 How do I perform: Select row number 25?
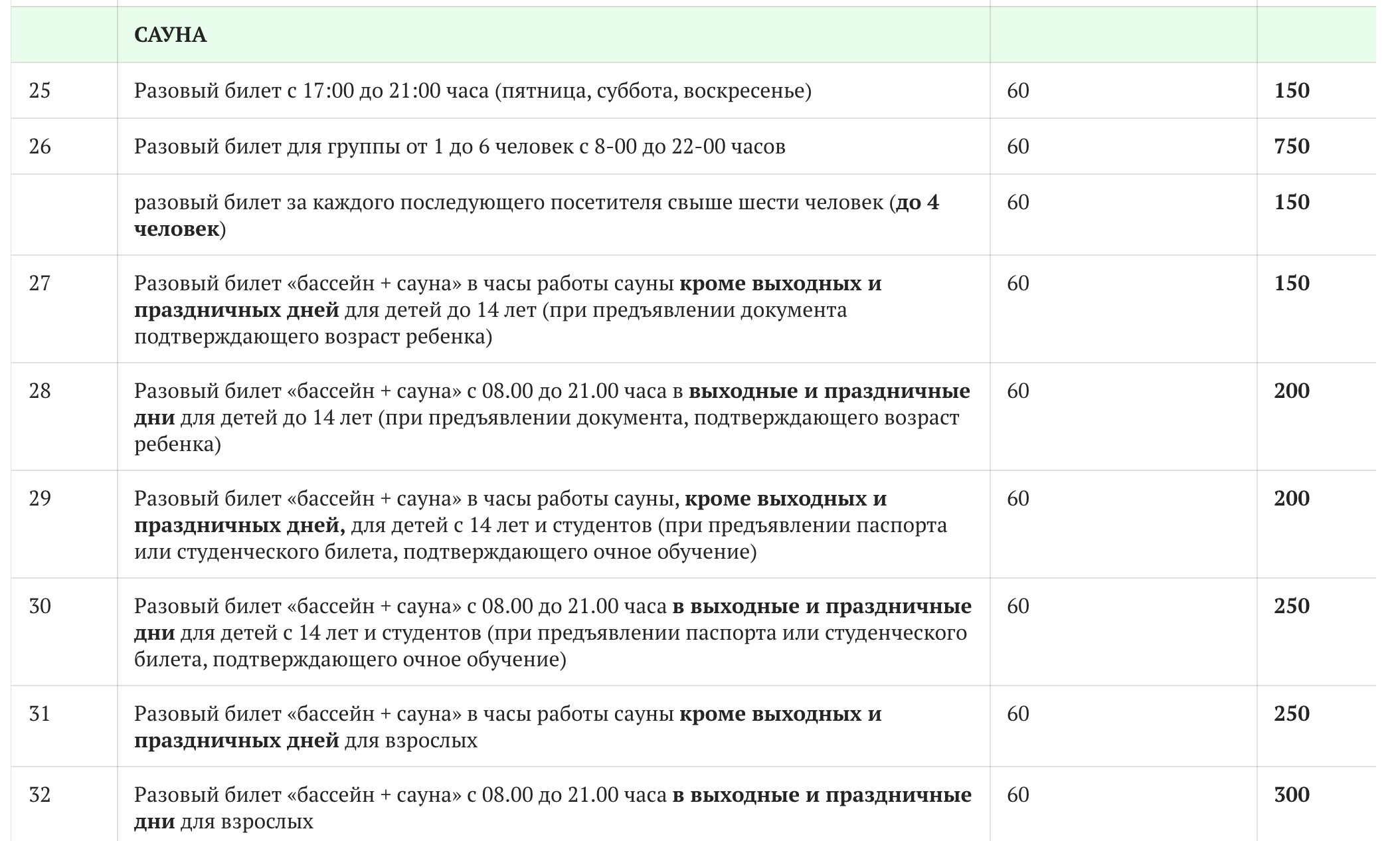tap(40, 90)
